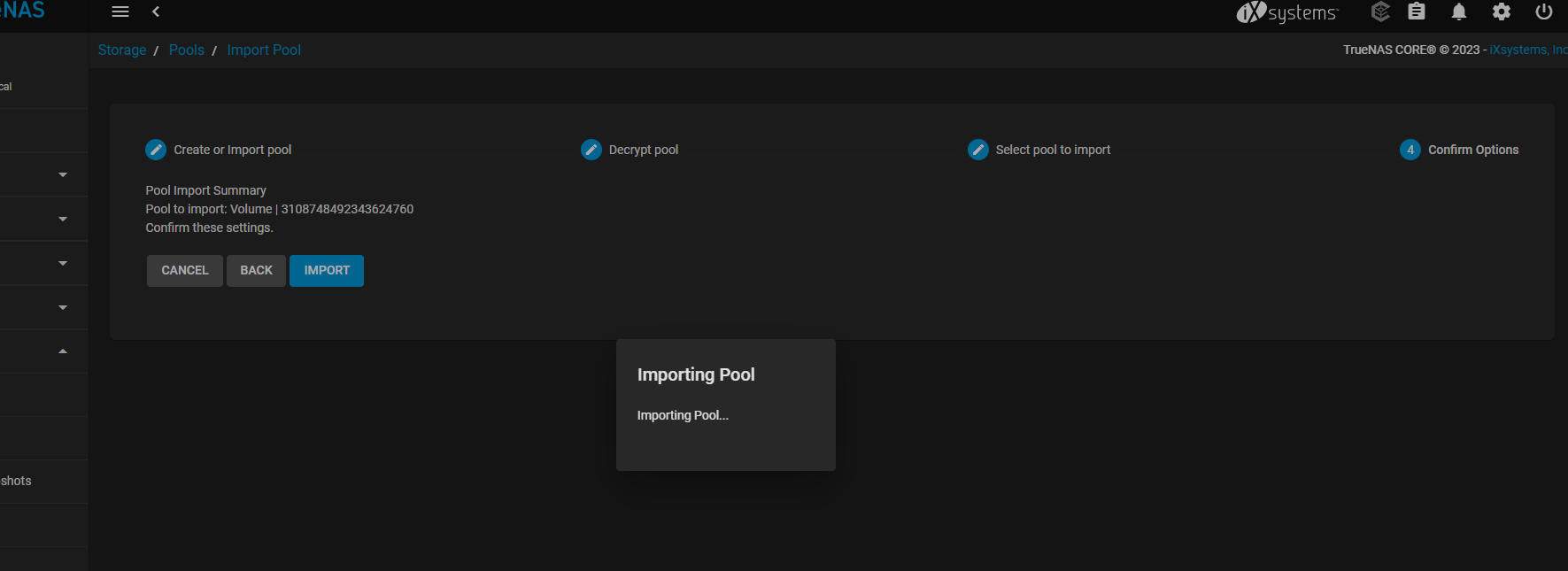Open the settings gear menu
Image resolution: width=1568 pixels, height=571 pixels.
click(1502, 12)
